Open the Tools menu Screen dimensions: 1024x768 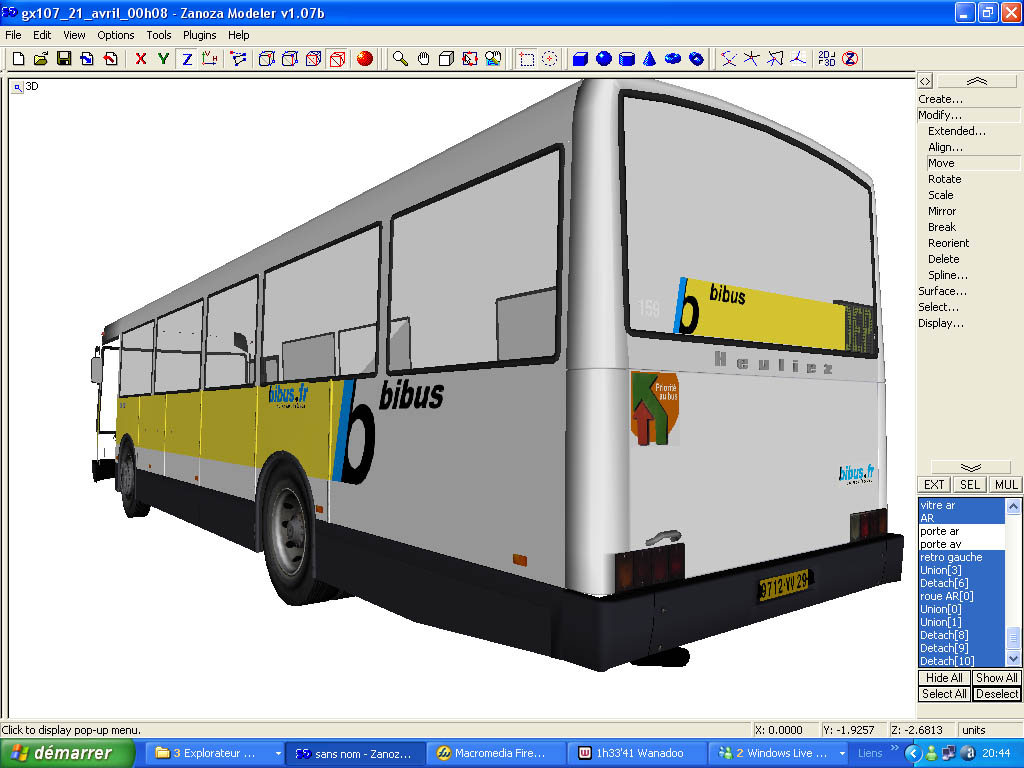pyautogui.click(x=159, y=35)
